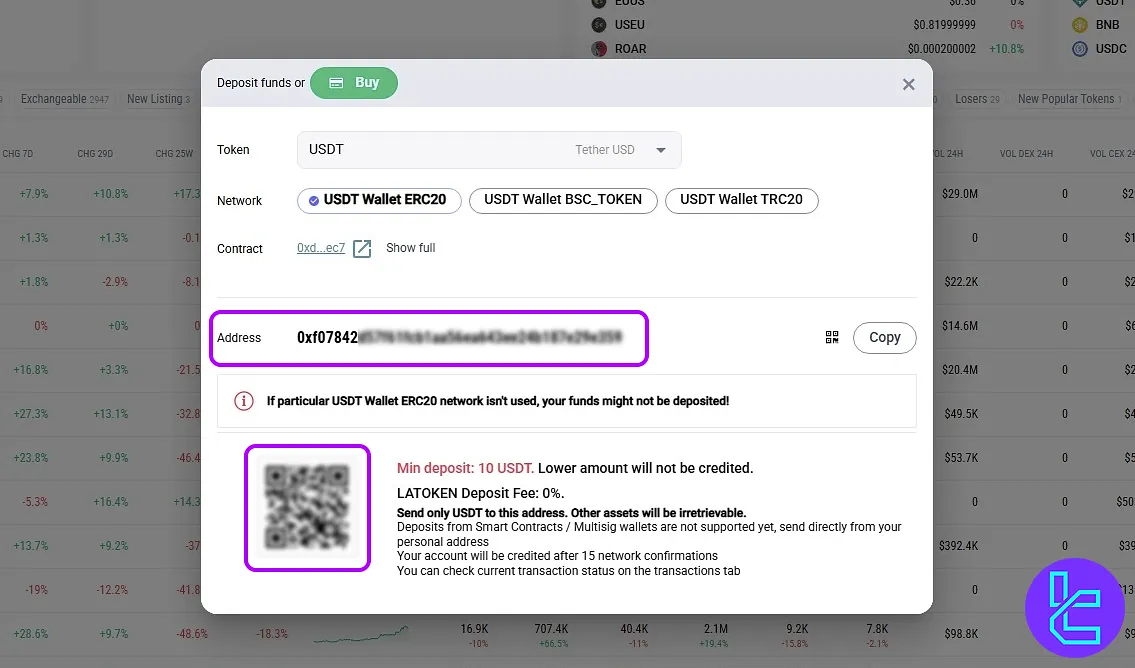1135x668 pixels.
Task: Click the card icon on Buy button
Action: pyautogui.click(x=337, y=83)
